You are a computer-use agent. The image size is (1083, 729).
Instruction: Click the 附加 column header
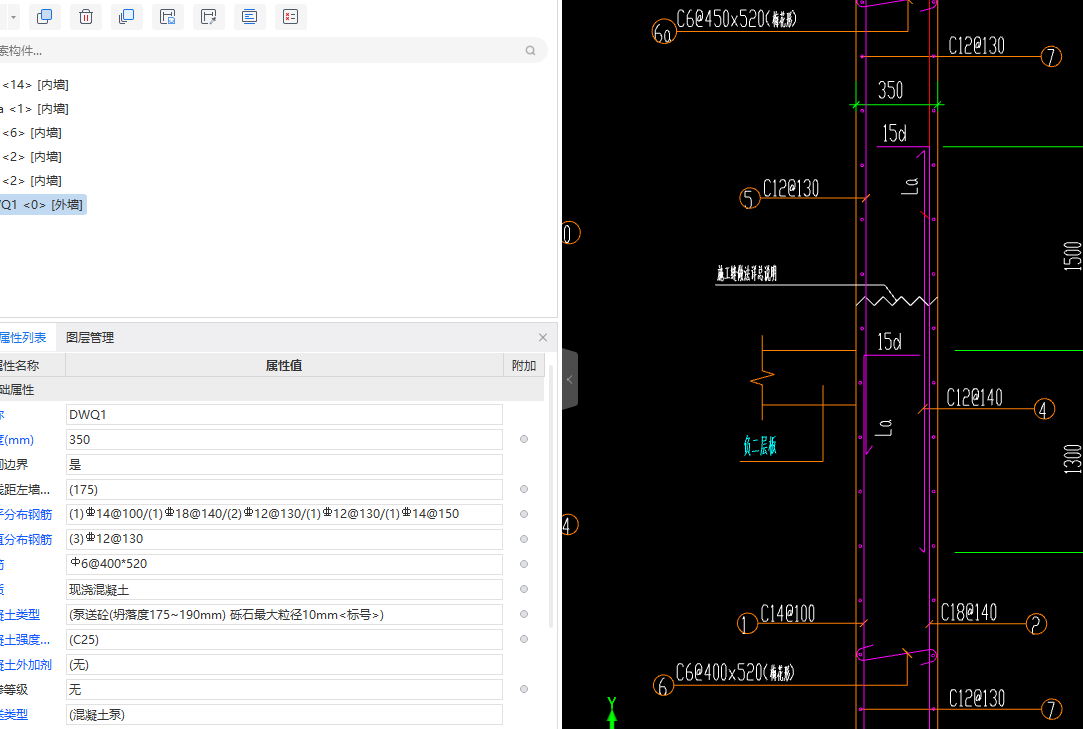pyautogui.click(x=524, y=366)
